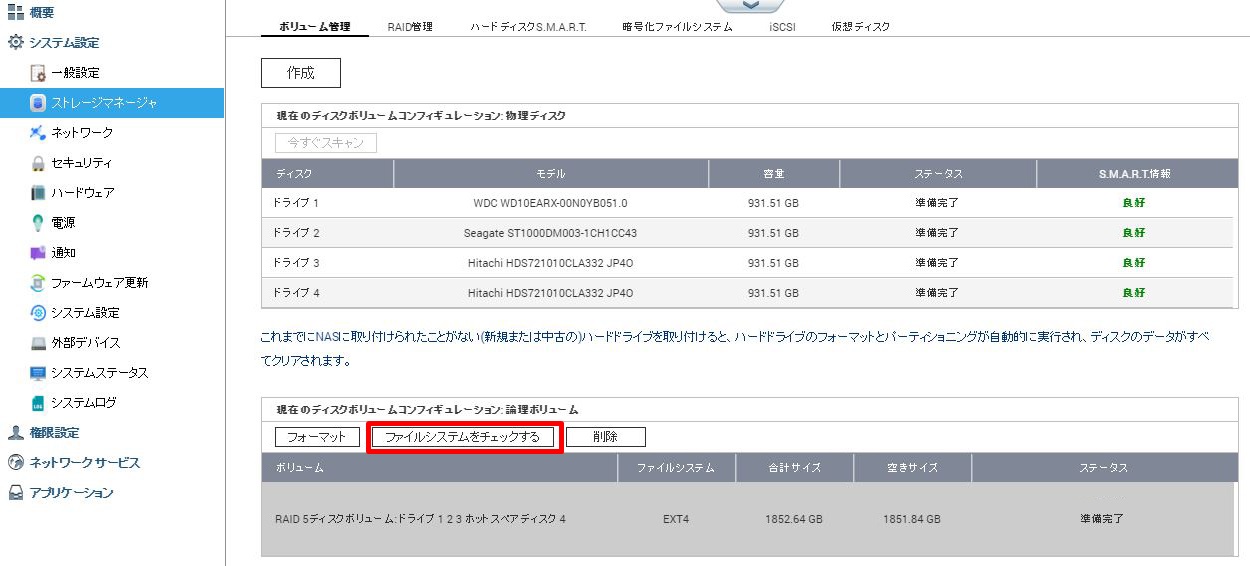Screen dimensions: 1250x566
Task: Open ハードウェア in the sidebar
Action: pos(82,193)
